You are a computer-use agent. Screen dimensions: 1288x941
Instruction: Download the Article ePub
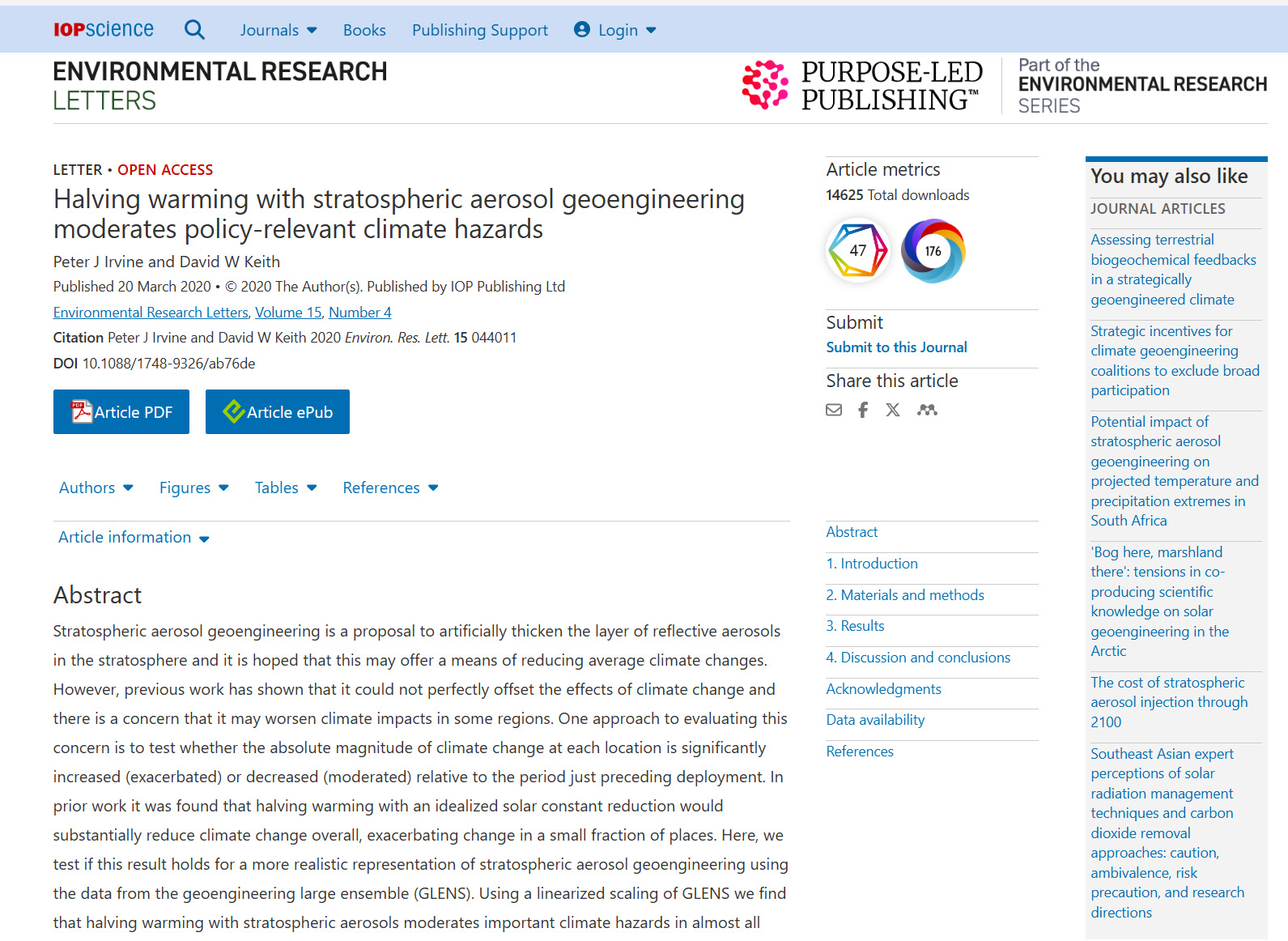tap(278, 412)
